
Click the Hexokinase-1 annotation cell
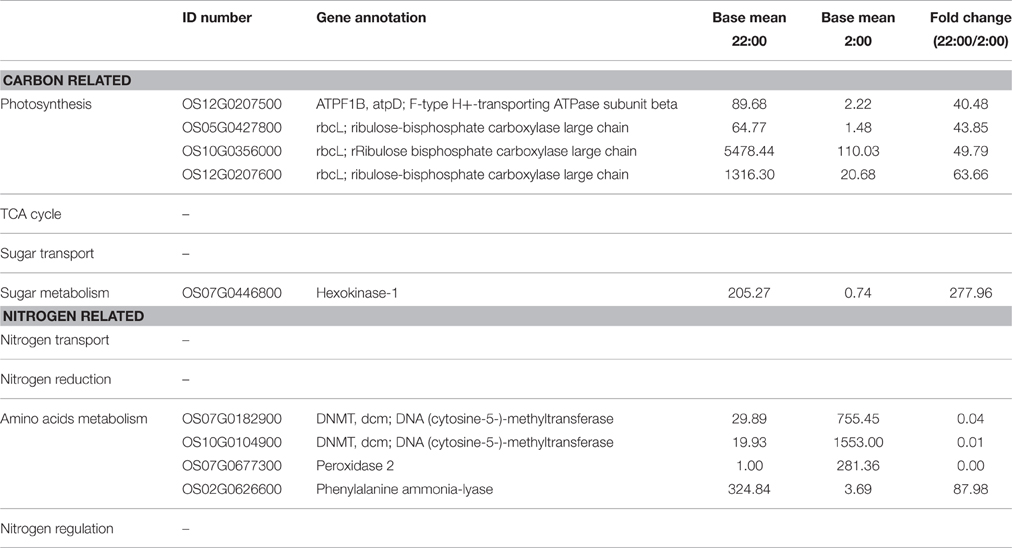[357, 293]
